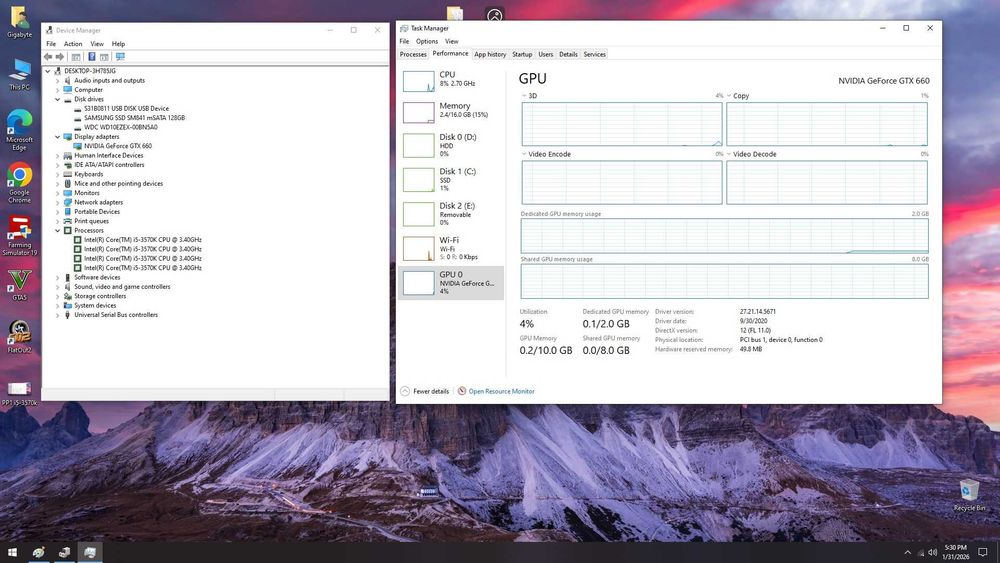Screen dimensions: 1000x563
Task: Click the scan for hardware changes monitor icon
Action: [x=120, y=57]
